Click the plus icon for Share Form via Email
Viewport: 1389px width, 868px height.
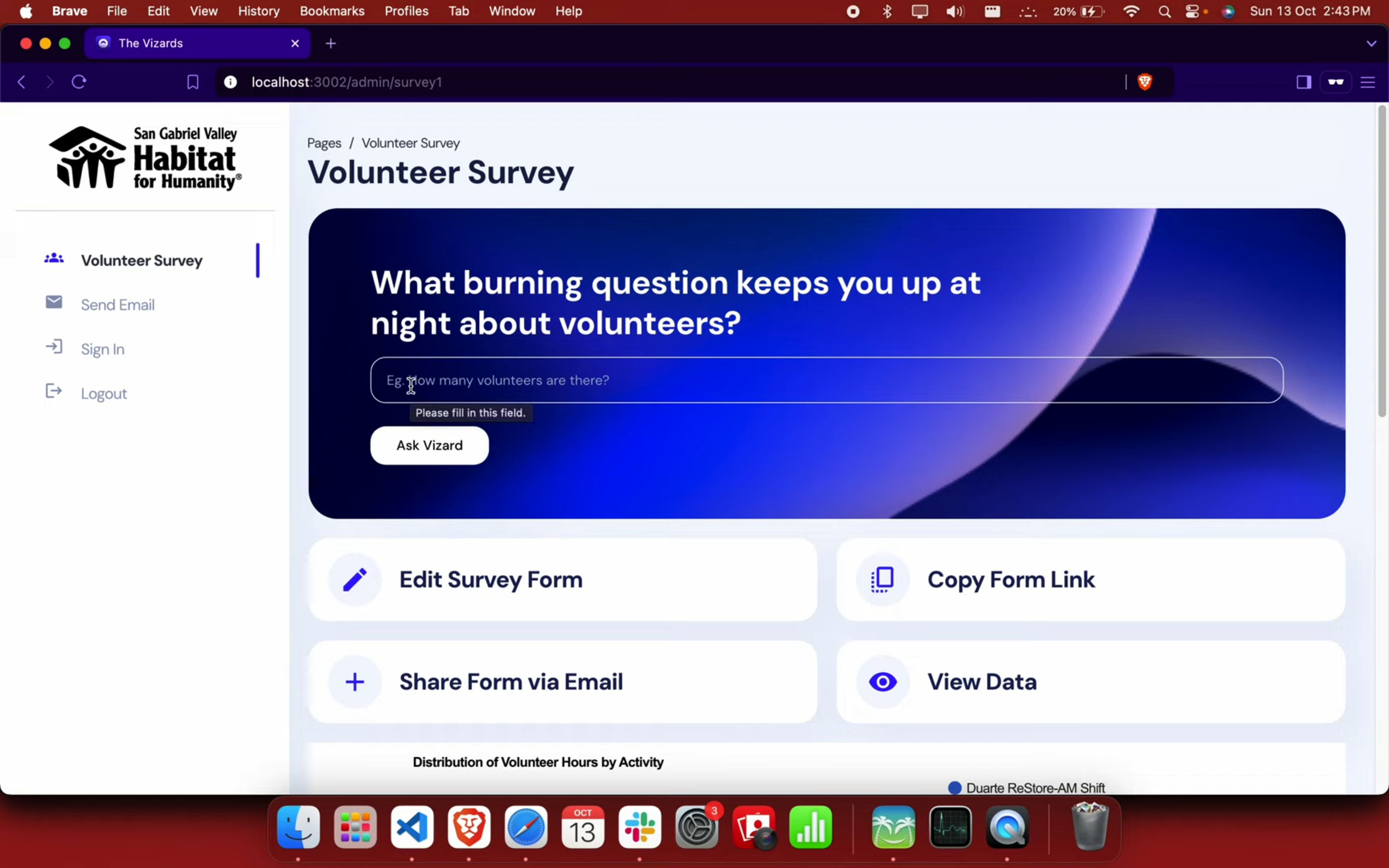(354, 682)
